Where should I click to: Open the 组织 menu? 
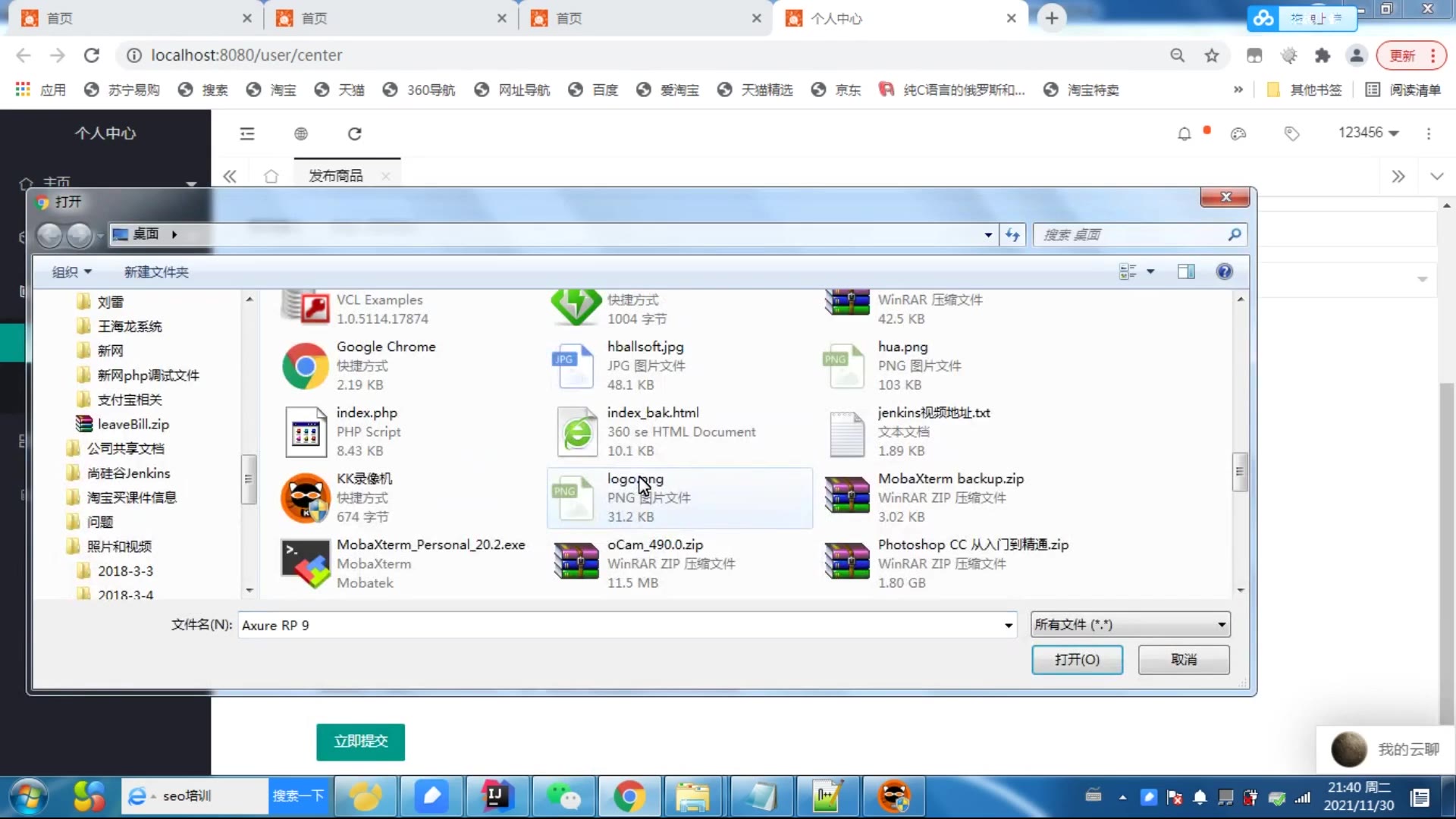(71, 271)
